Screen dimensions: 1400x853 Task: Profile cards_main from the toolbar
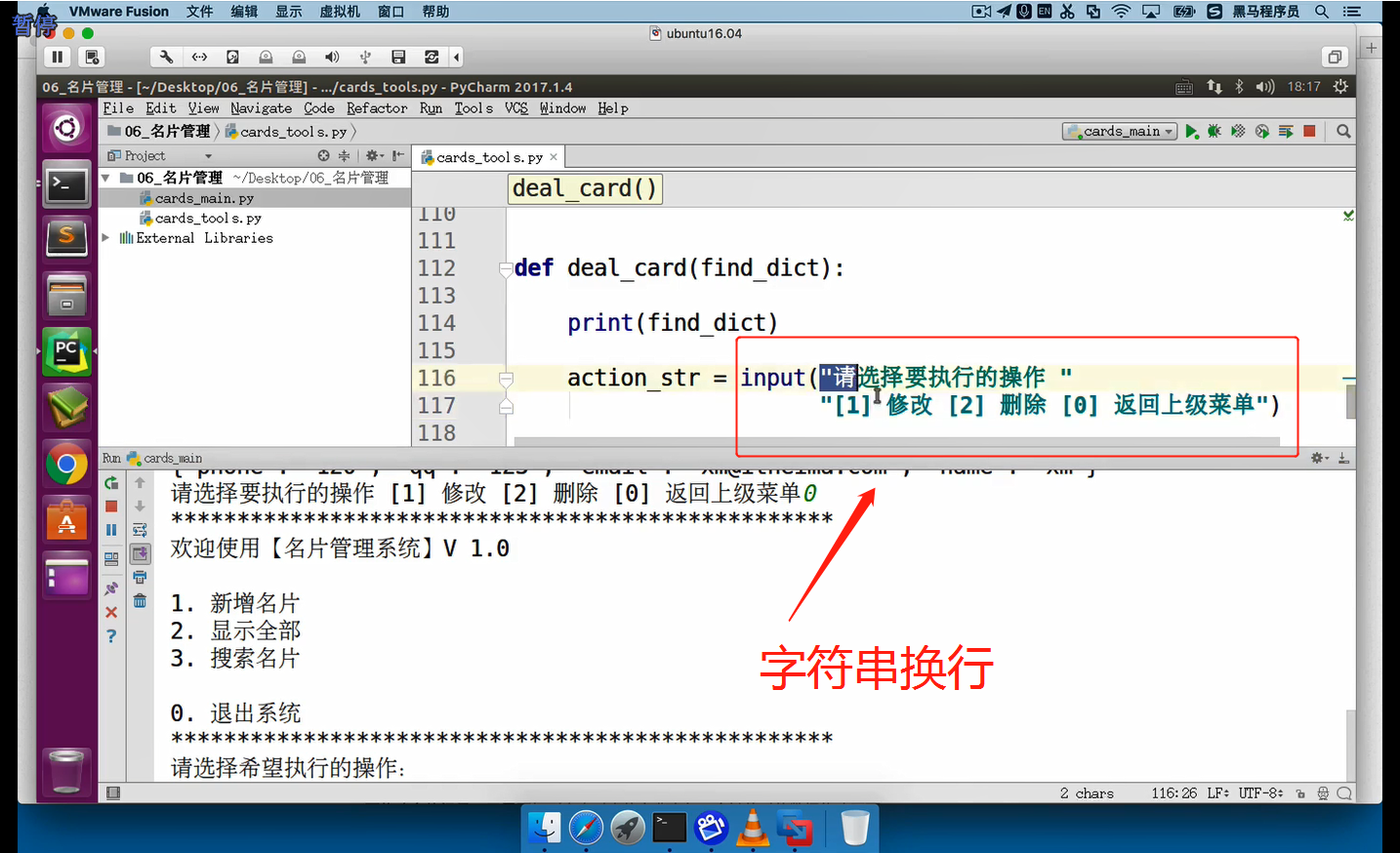[x=1262, y=131]
